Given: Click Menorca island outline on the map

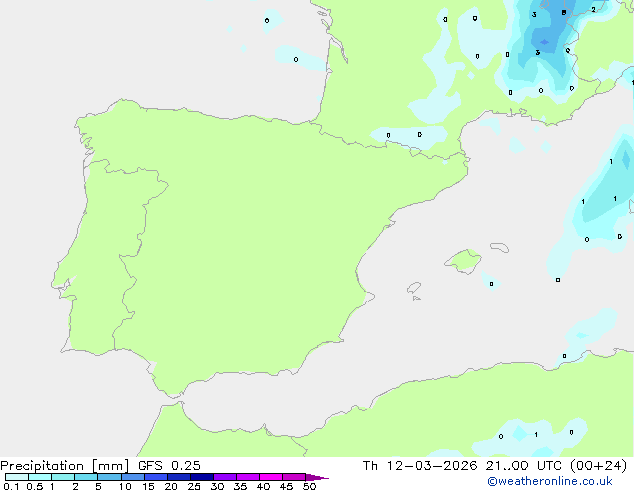Looking at the screenshot, I should (x=500, y=247).
